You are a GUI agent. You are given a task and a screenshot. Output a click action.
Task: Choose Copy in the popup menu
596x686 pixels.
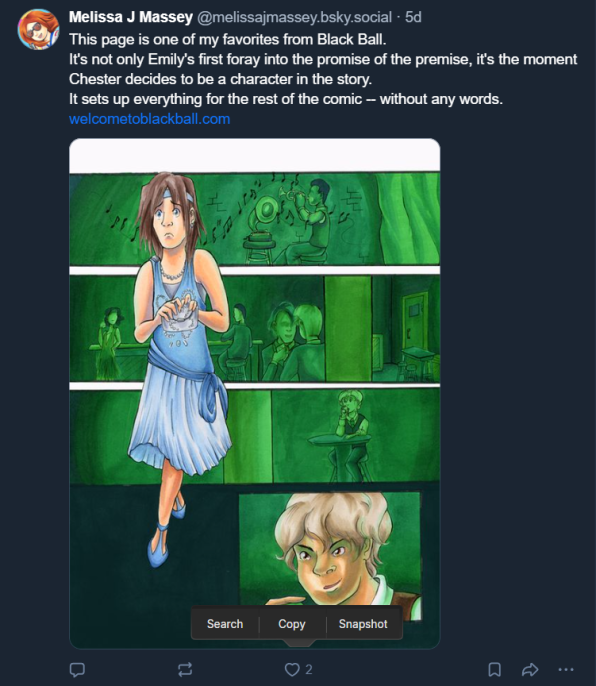[292, 624]
